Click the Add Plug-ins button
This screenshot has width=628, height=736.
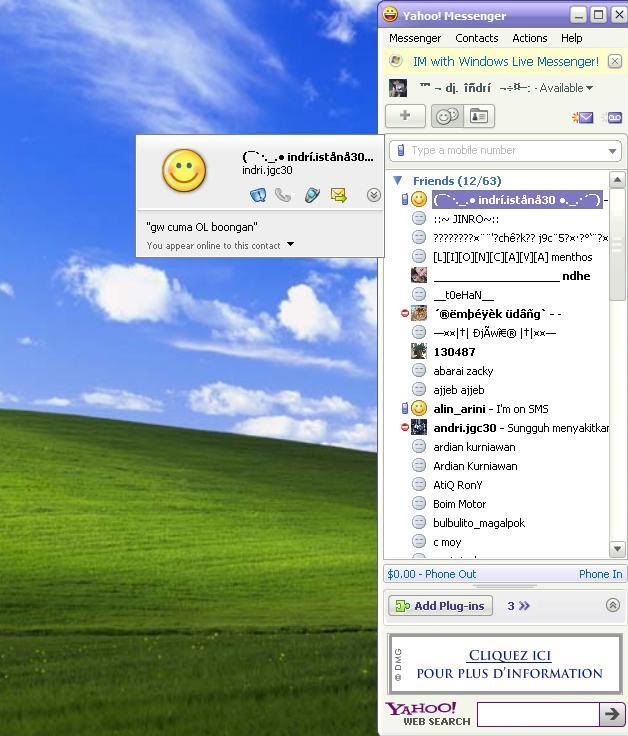tap(440, 606)
